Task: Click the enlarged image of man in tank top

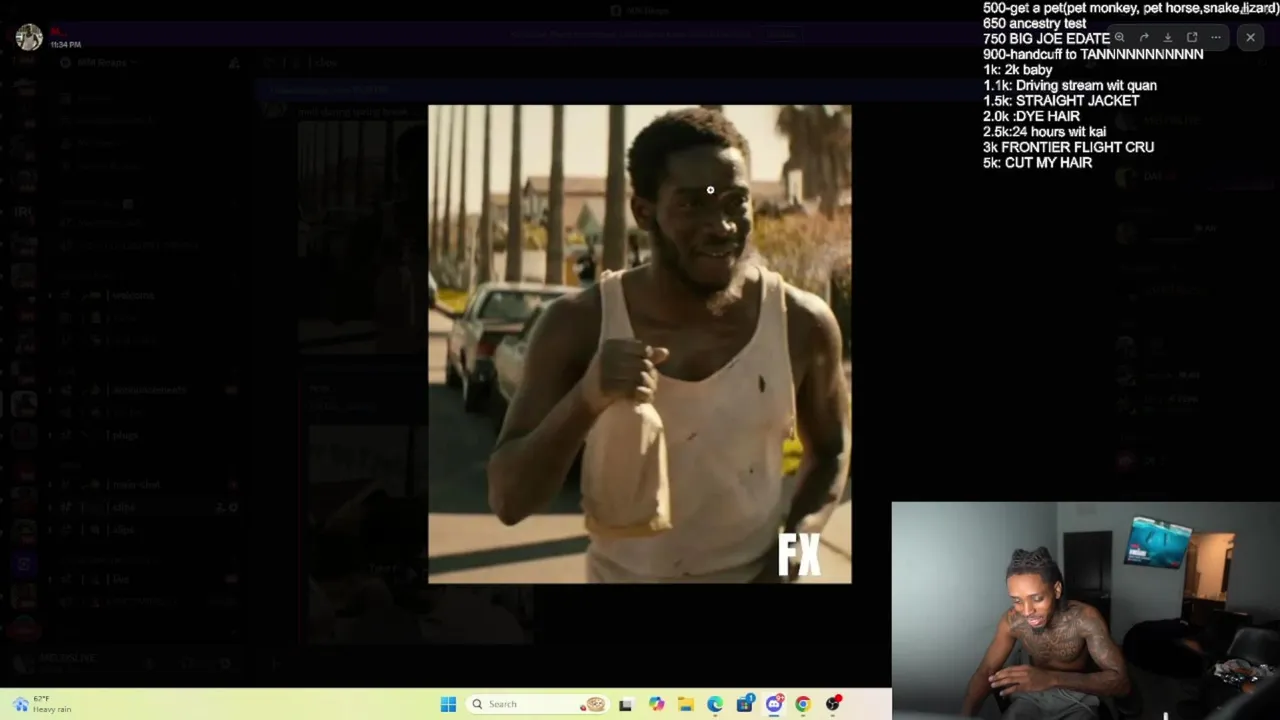Action: pos(640,344)
